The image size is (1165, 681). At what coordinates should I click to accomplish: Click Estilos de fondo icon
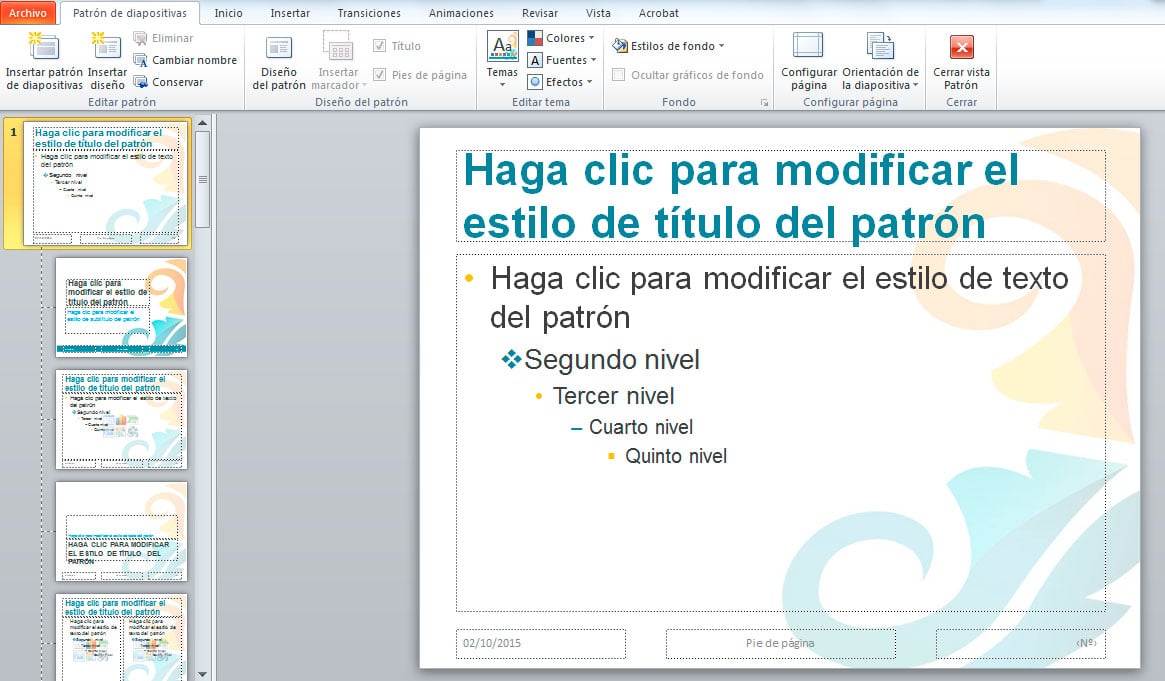tap(620, 46)
